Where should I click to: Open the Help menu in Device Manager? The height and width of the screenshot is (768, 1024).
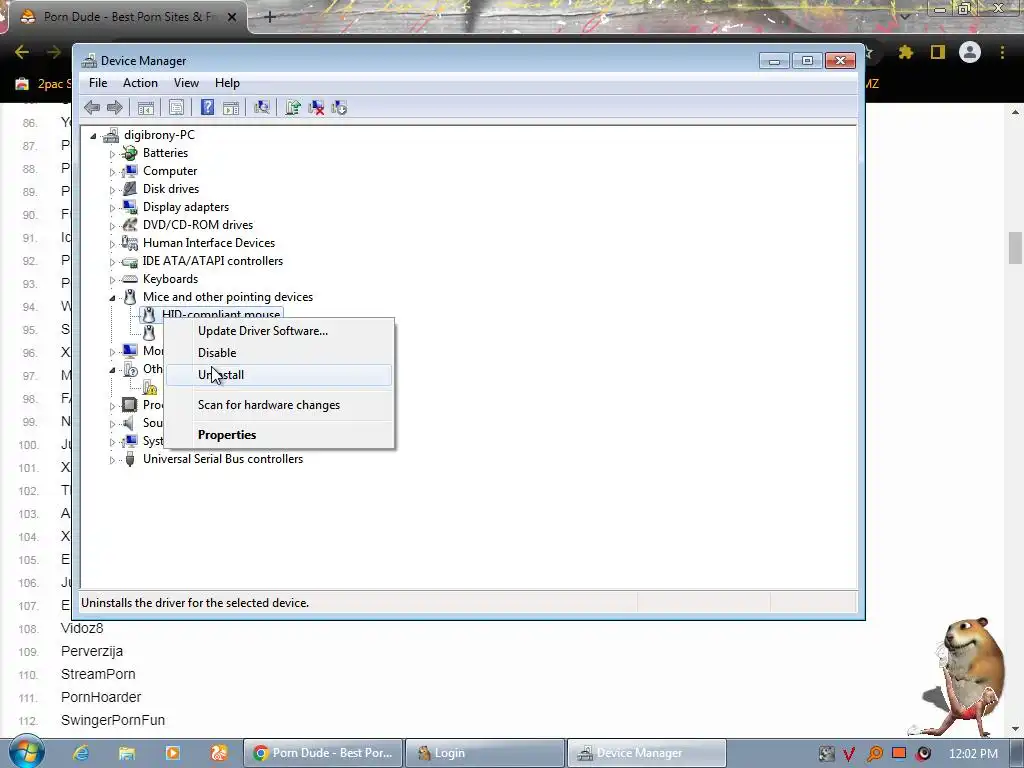pyautogui.click(x=227, y=83)
